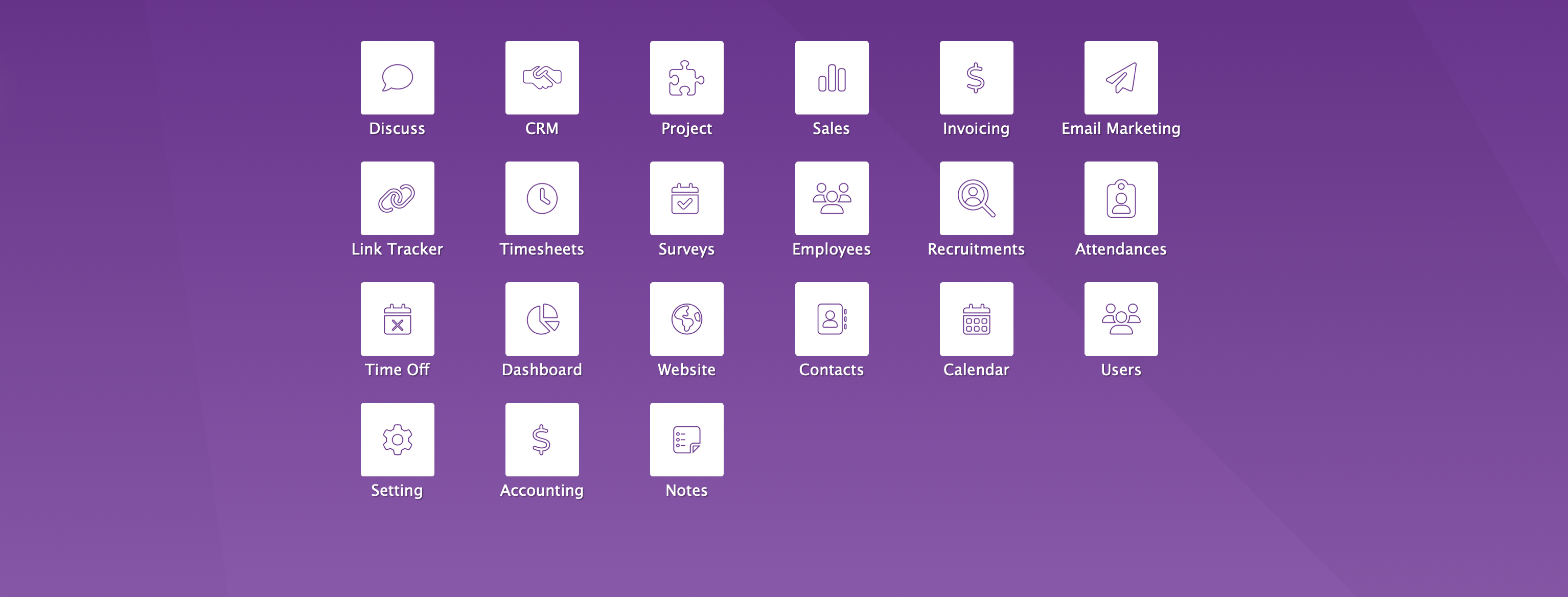
Task: Open the Invoicing dollar icon
Action: pyautogui.click(x=976, y=77)
